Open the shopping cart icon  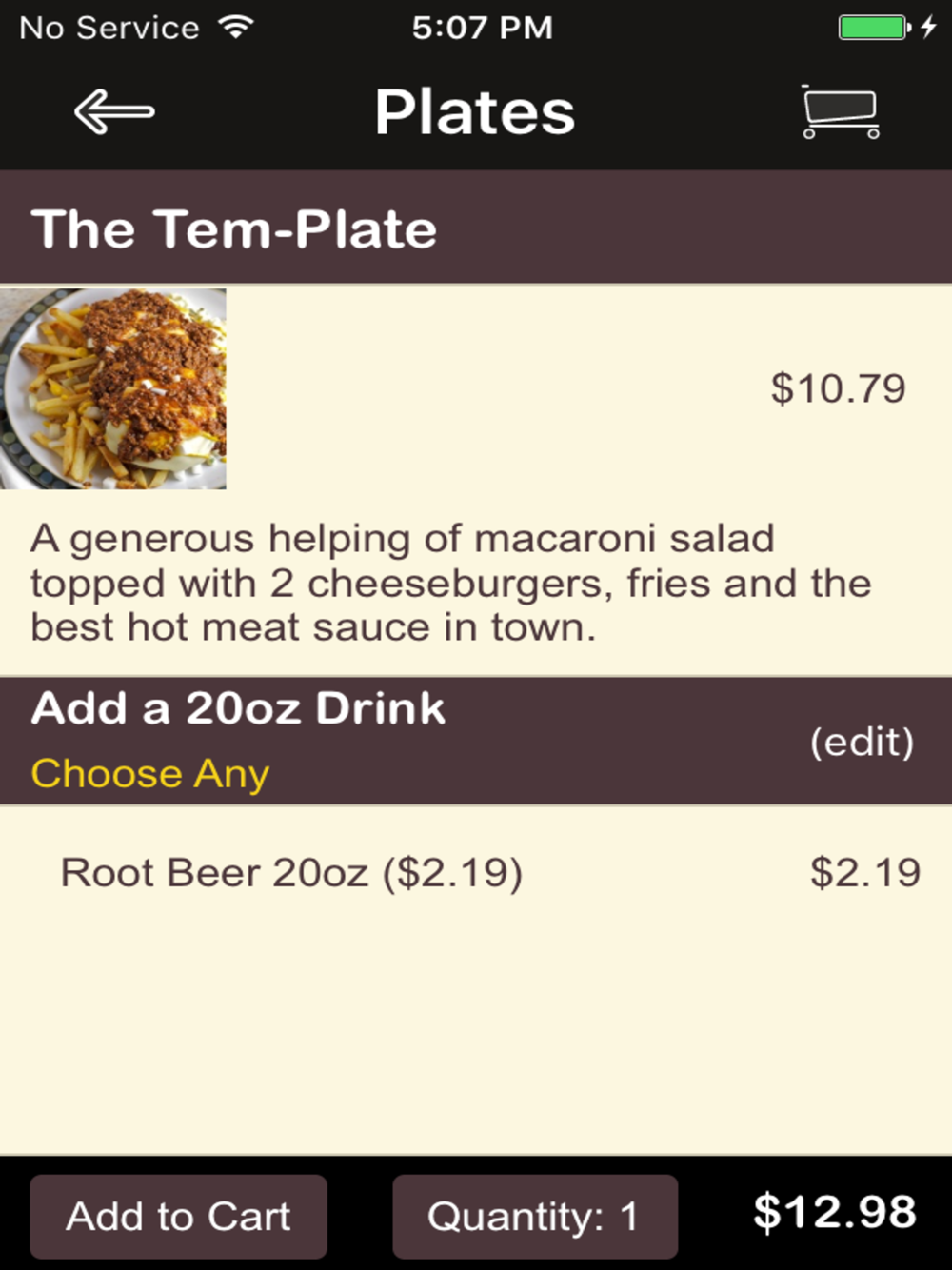tap(840, 112)
